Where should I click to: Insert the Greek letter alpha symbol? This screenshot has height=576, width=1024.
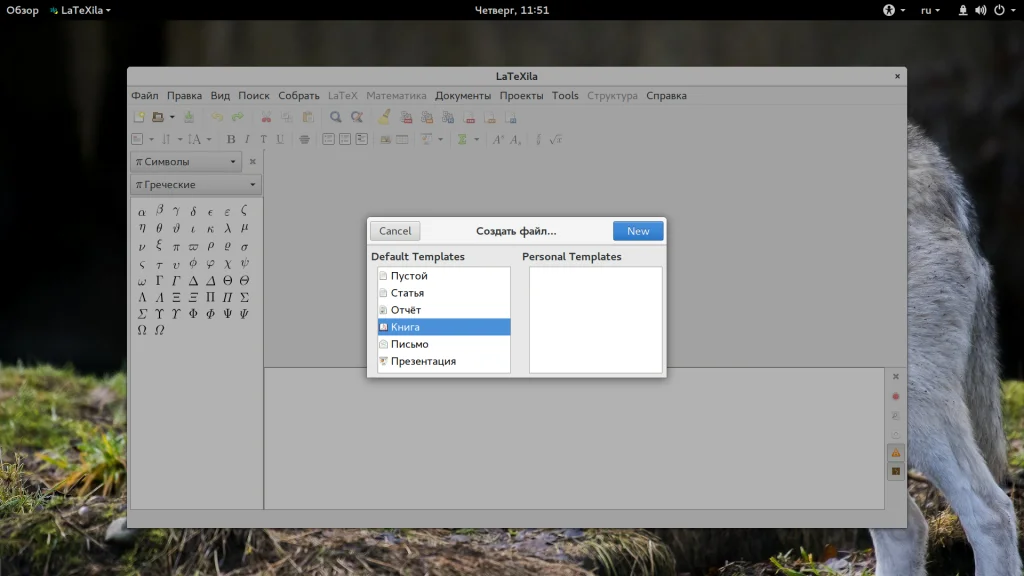142,211
